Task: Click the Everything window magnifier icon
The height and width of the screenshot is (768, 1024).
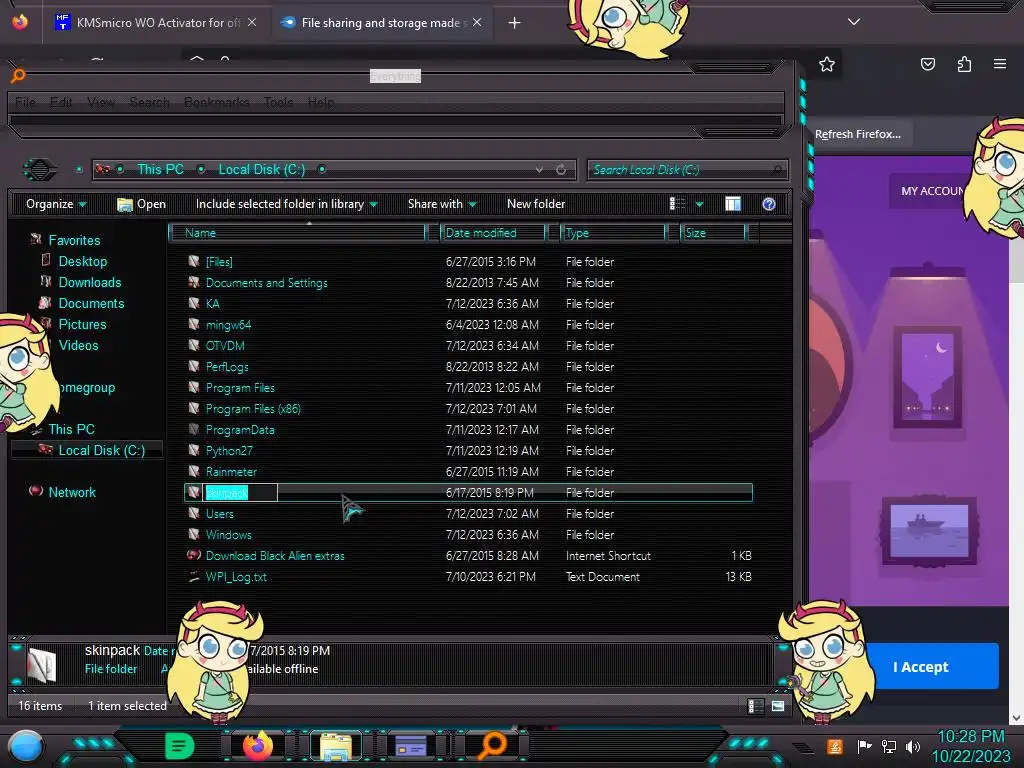Action: pyautogui.click(x=18, y=76)
